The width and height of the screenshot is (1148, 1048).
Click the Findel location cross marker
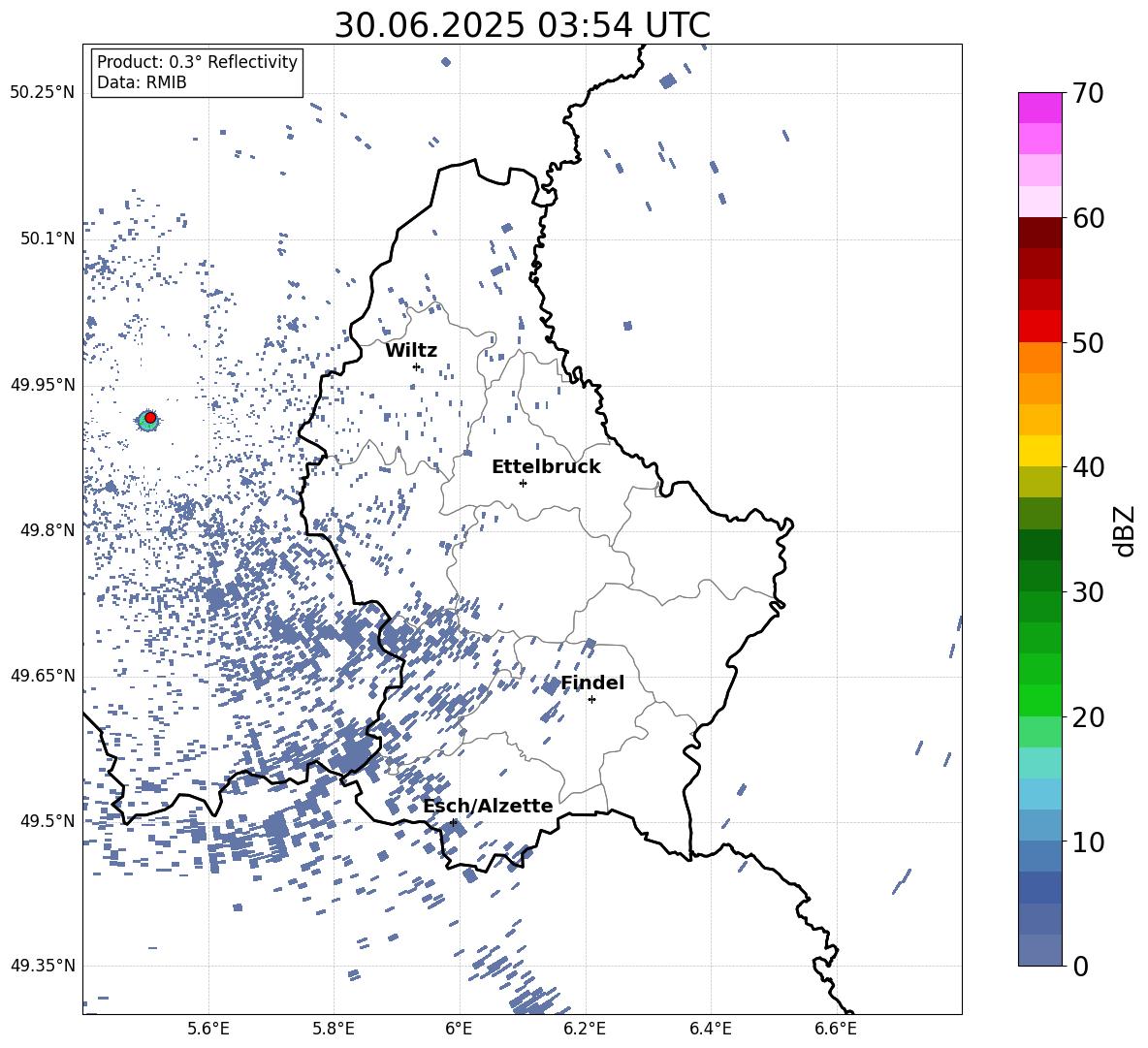pos(591,700)
